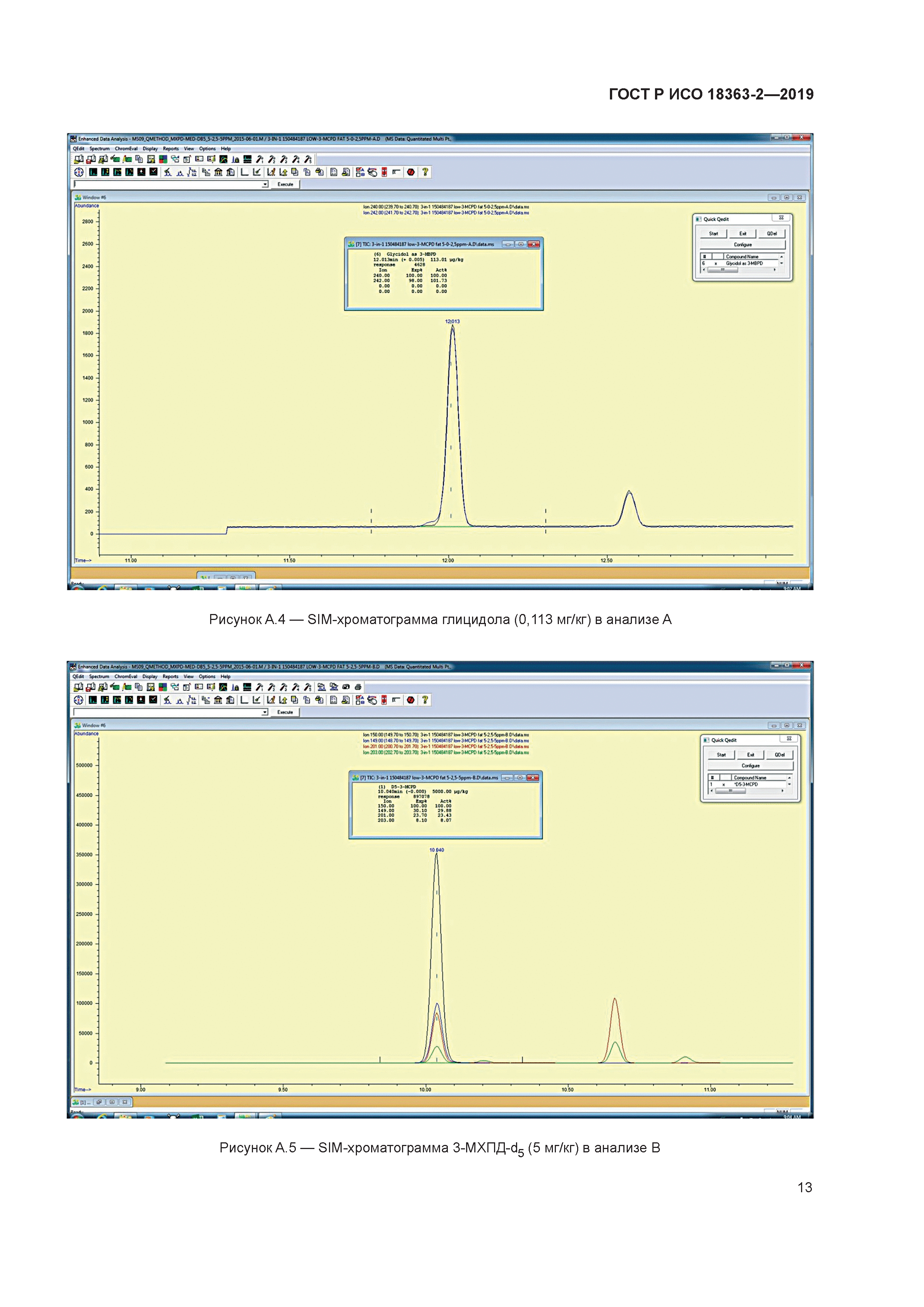924x1307 pixels.
Task: Click the compound list down arrow beside Glycidol as 3-MBPD
Action: pyautogui.click(x=781, y=263)
